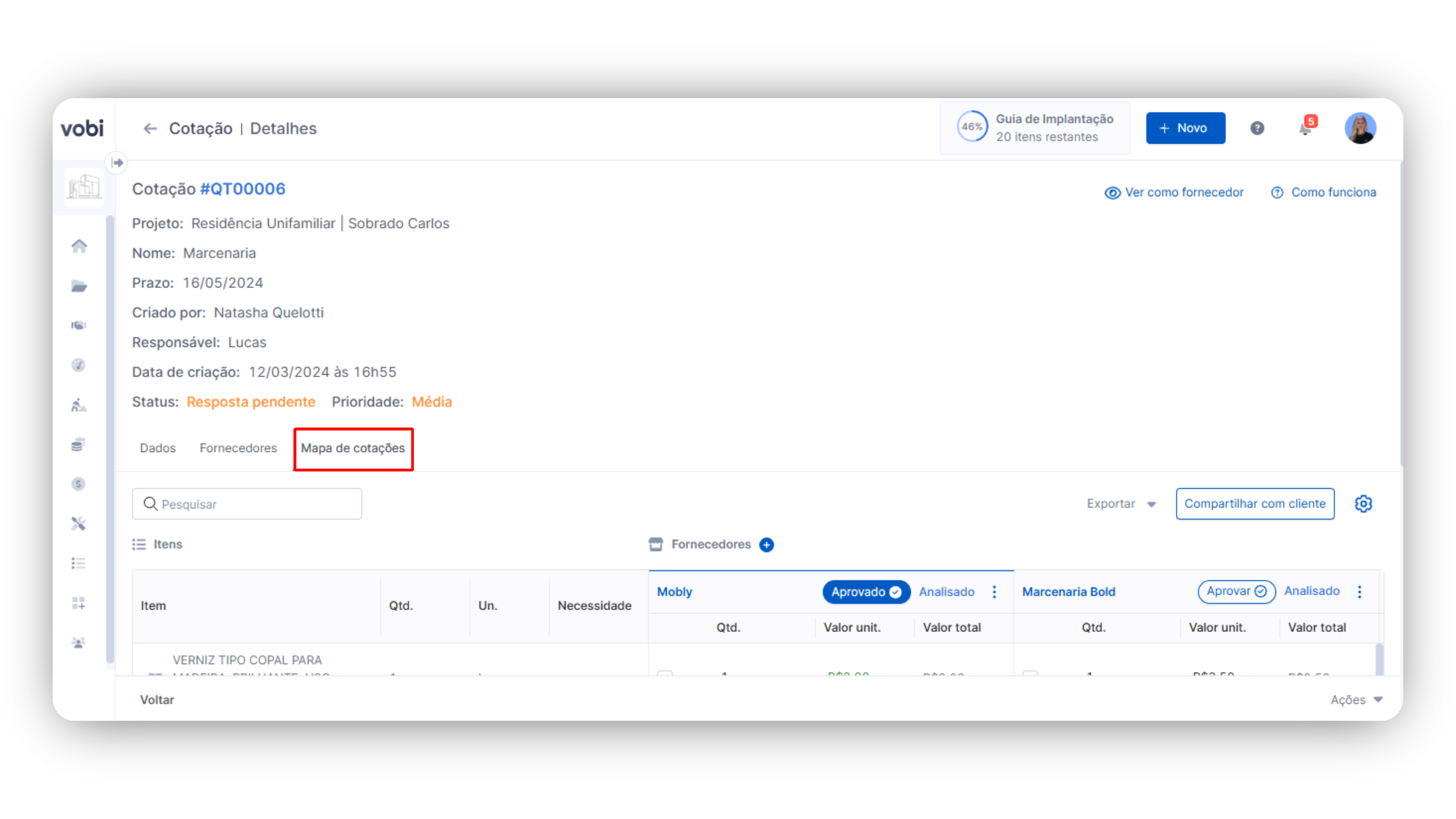The width and height of the screenshot is (1456, 819).
Task: Toggle the Aprovar button for Marcenaria Bold
Action: (x=1236, y=591)
